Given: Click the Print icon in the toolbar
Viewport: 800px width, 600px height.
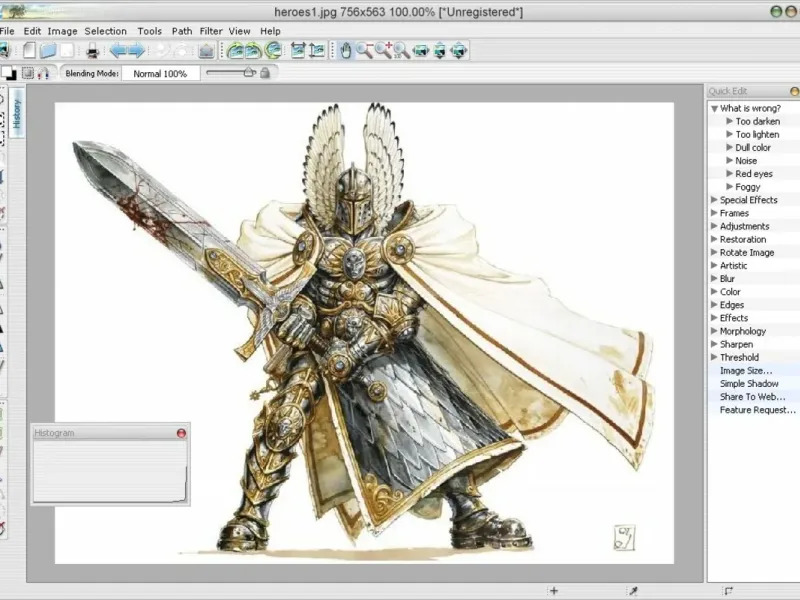Looking at the screenshot, I should click(90, 50).
